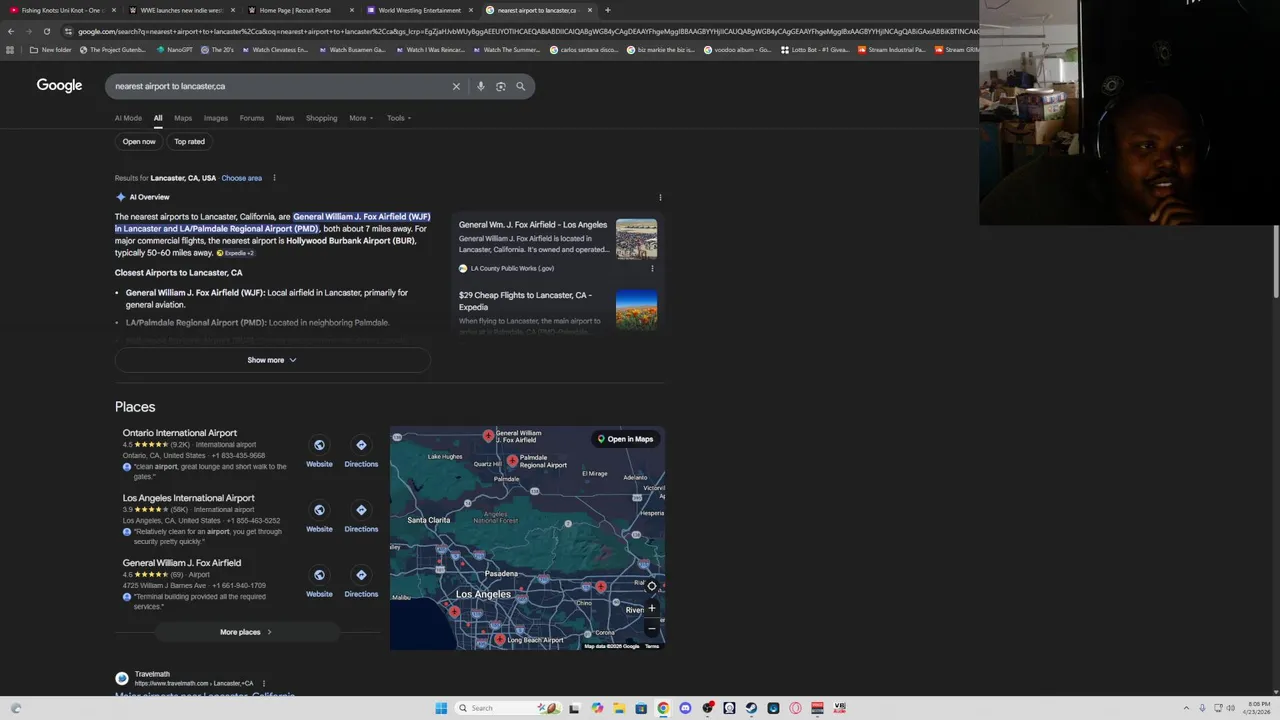
Task: Select the Images search tab
Action: click(216, 118)
